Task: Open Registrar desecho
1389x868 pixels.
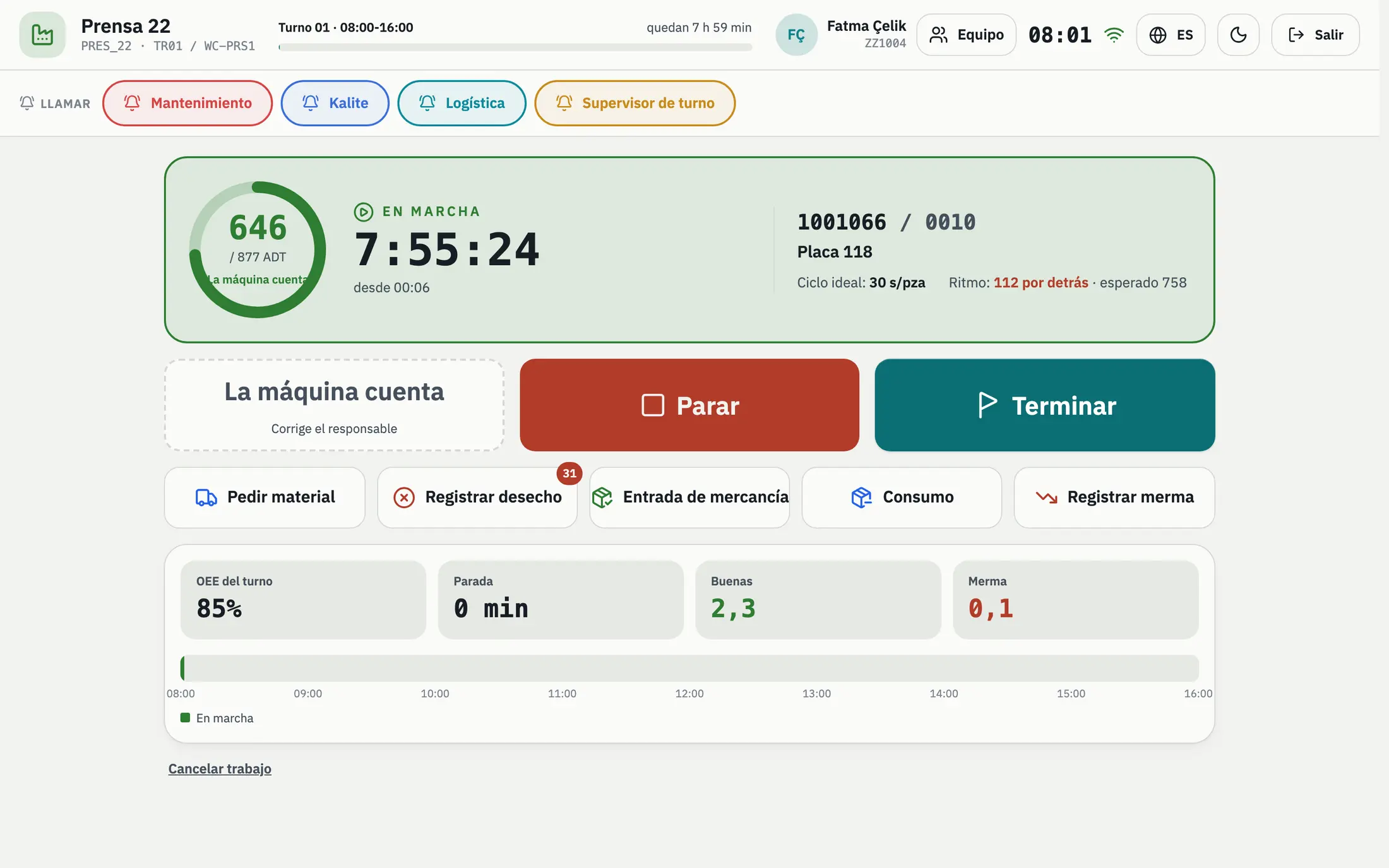Action: pos(477,497)
